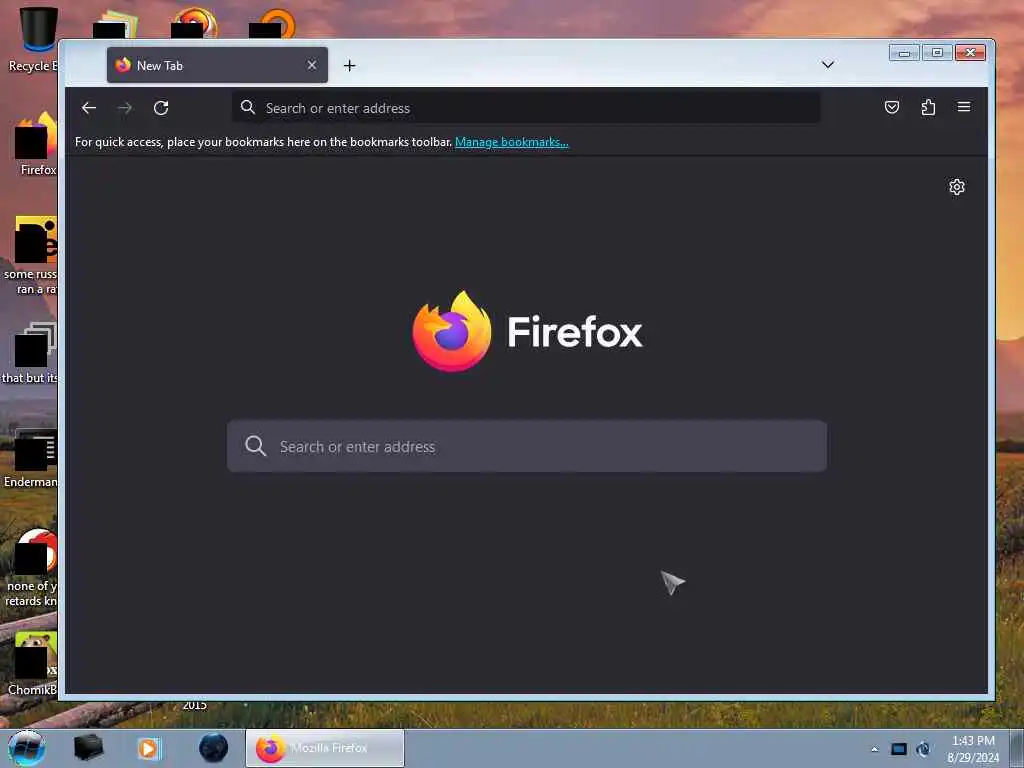Select the 'some russ' desktop icon
Viewport: 1024px width, 768px height.
click(31, 255)
